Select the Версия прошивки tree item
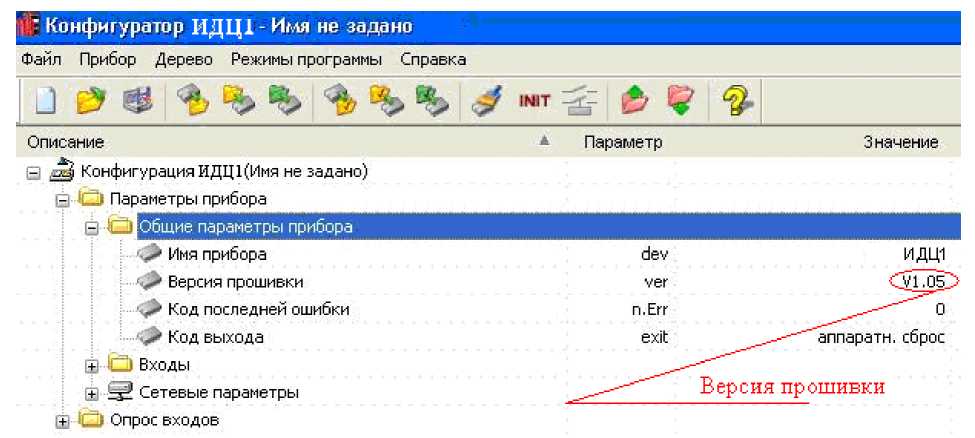 234,282
